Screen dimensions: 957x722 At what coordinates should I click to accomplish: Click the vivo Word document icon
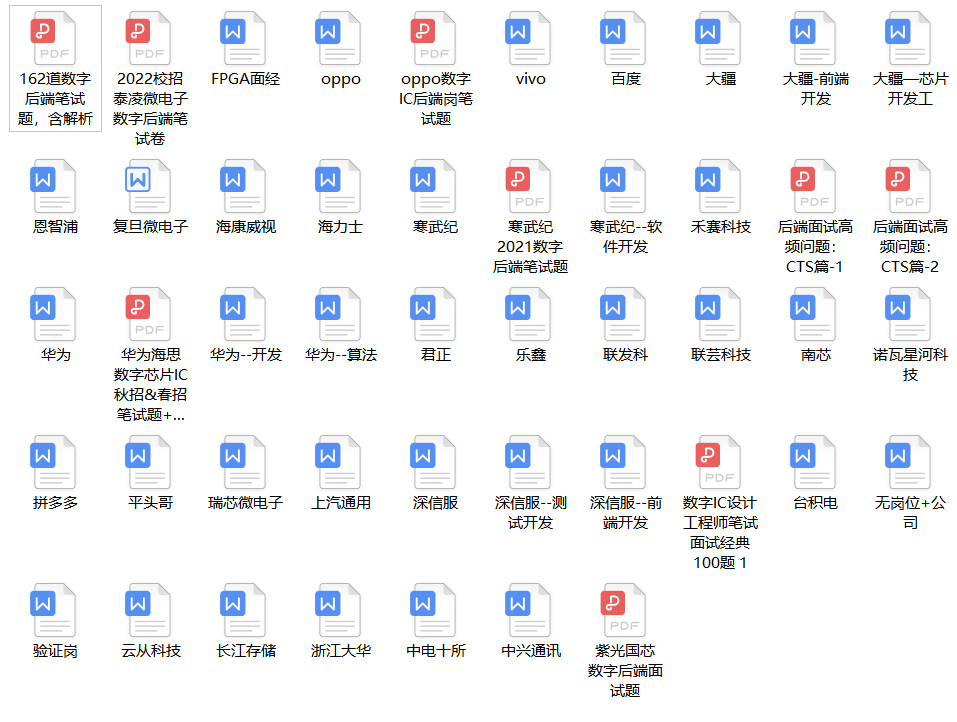[529, 38]
